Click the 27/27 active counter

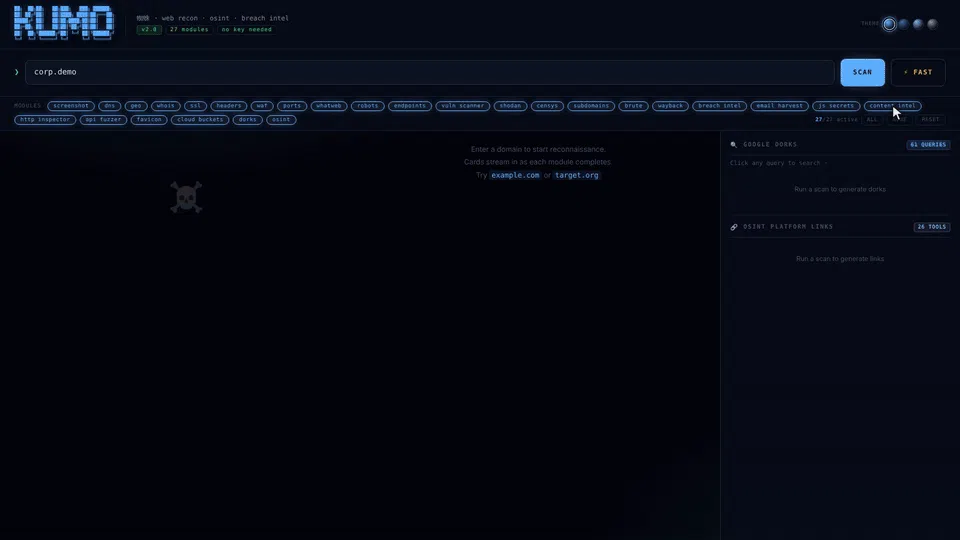click(x=836, y=119)
